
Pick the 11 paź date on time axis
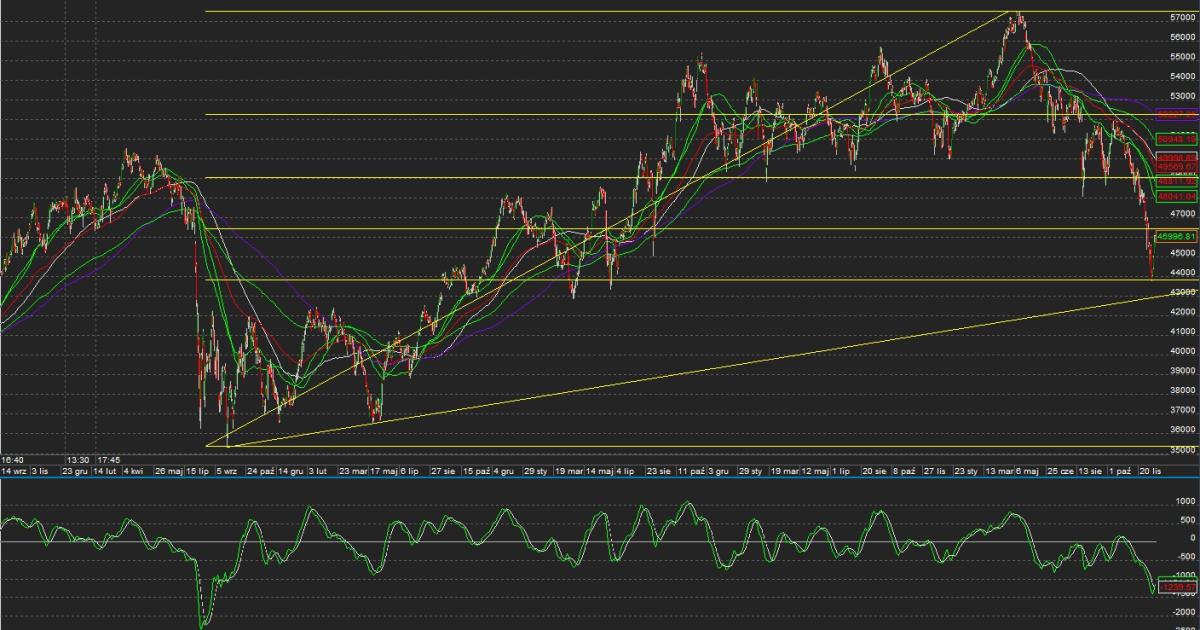[691, 470]
